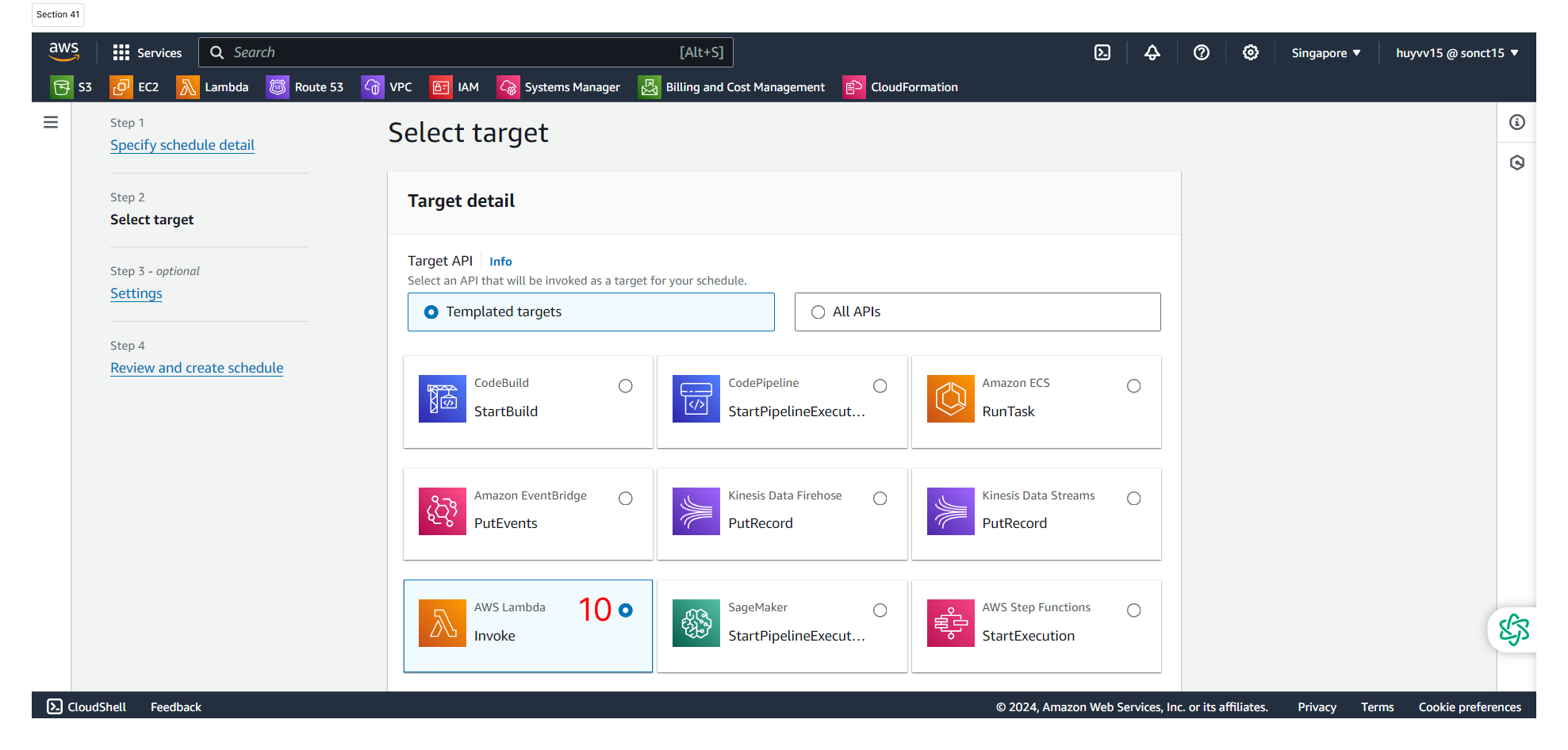Image resolution: width=1568 pixels, height=750 pixels.
Task: Open Billing and Cost Management icon
Action: 649,87
